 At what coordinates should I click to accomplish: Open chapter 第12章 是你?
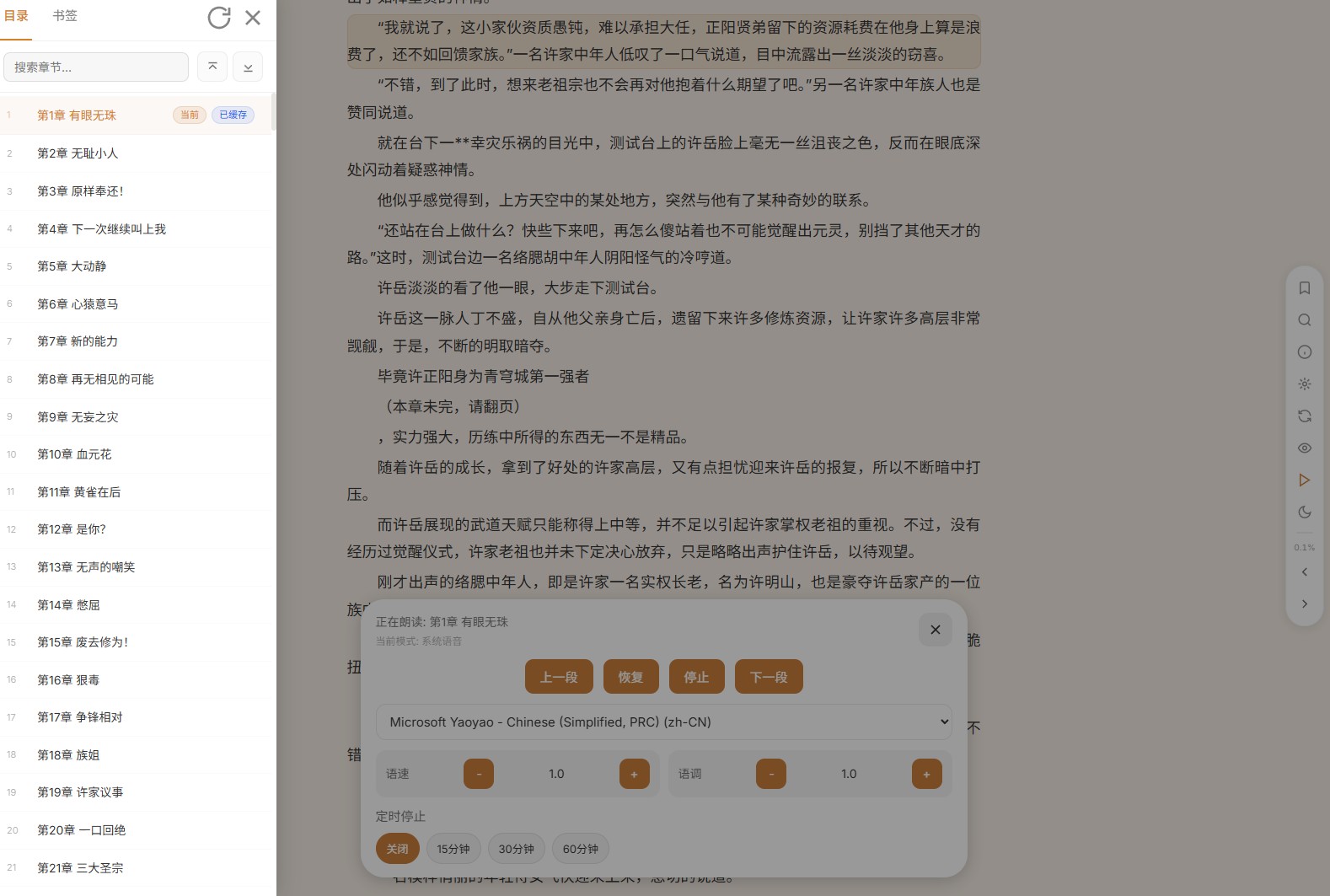tap(137, 529)
